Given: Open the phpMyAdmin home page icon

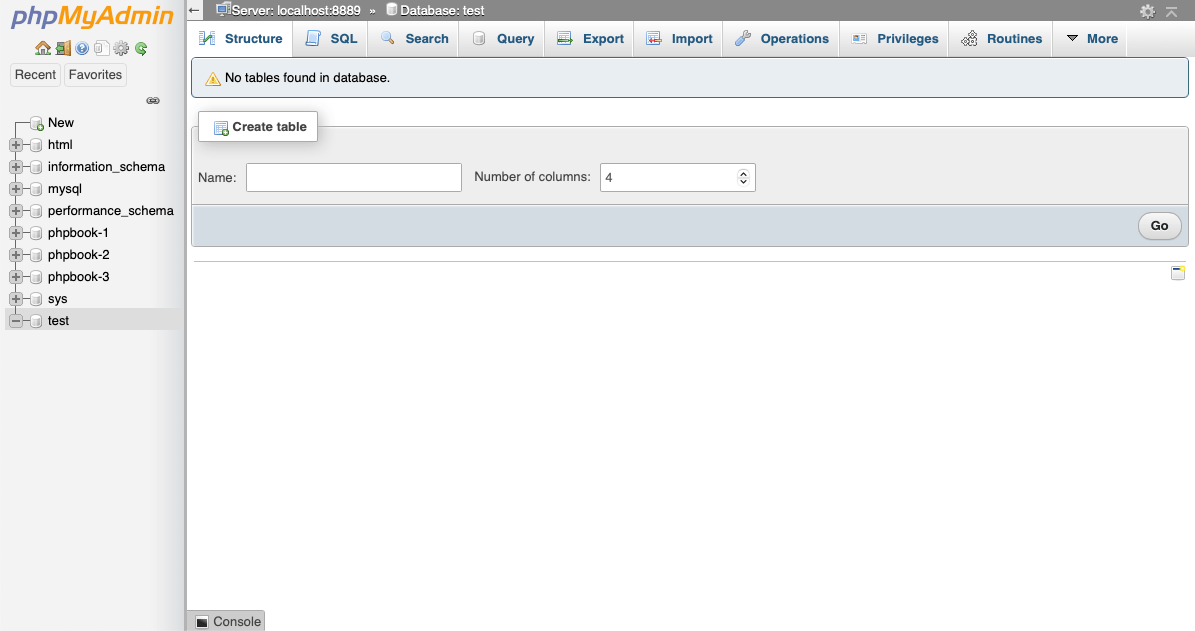Looking at the screenshot, I should 43,48.
